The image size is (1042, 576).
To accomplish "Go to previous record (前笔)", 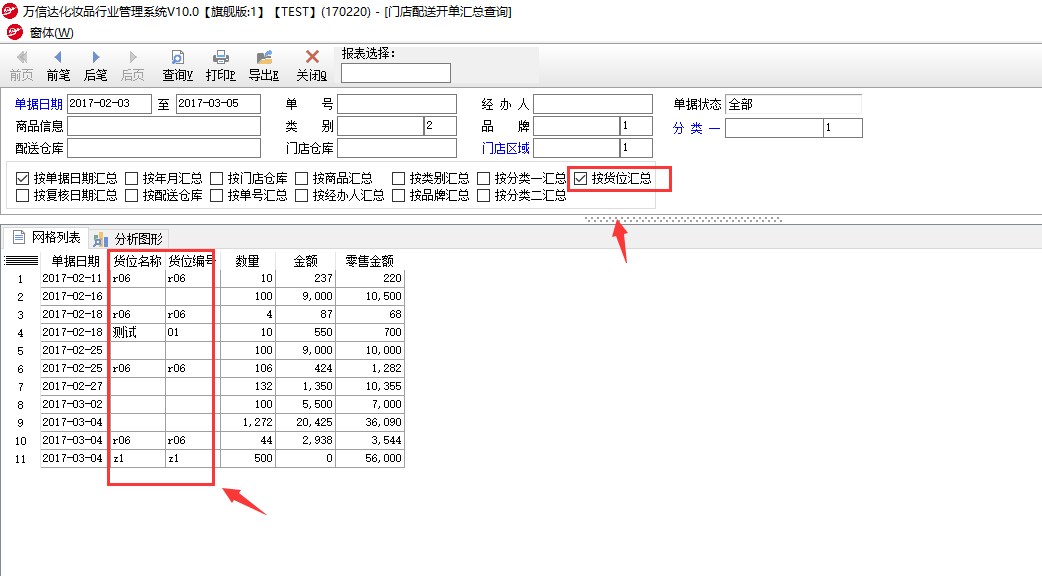I will [x=58, y=65].
